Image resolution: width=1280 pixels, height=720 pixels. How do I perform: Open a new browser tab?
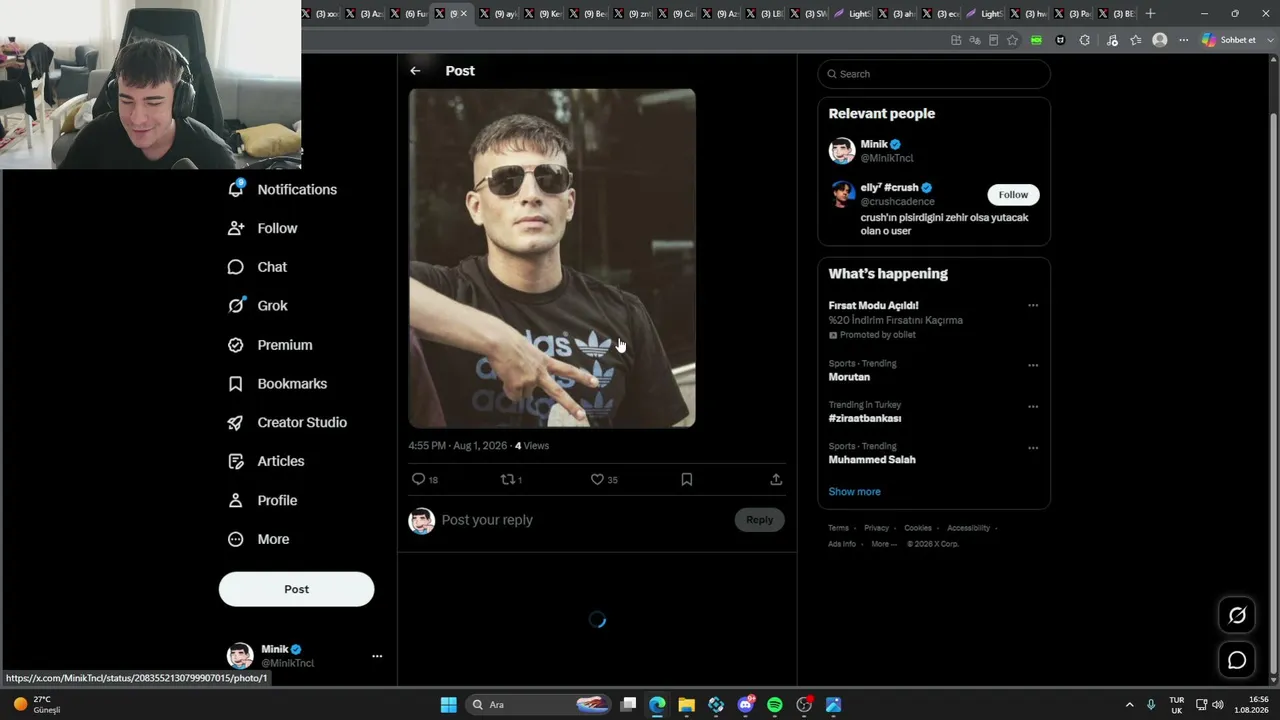click(x=1150, y=14)
